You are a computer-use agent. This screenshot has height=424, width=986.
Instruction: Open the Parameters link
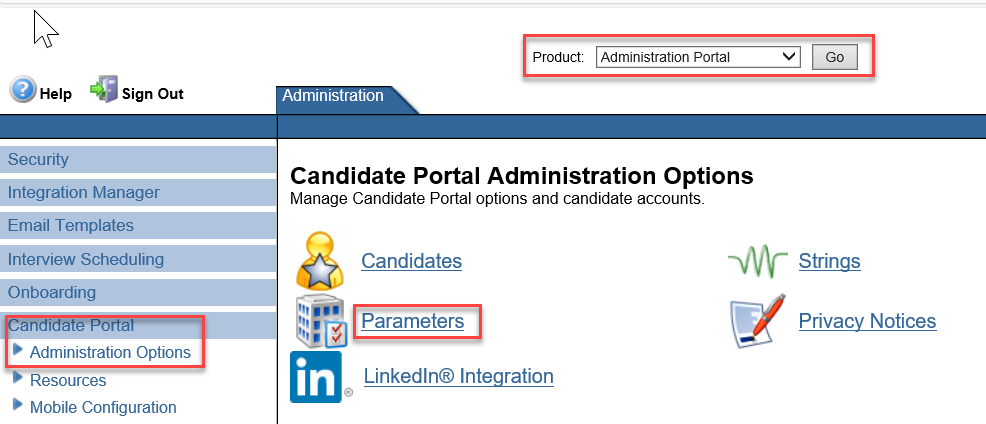click(x=413, y=321)
